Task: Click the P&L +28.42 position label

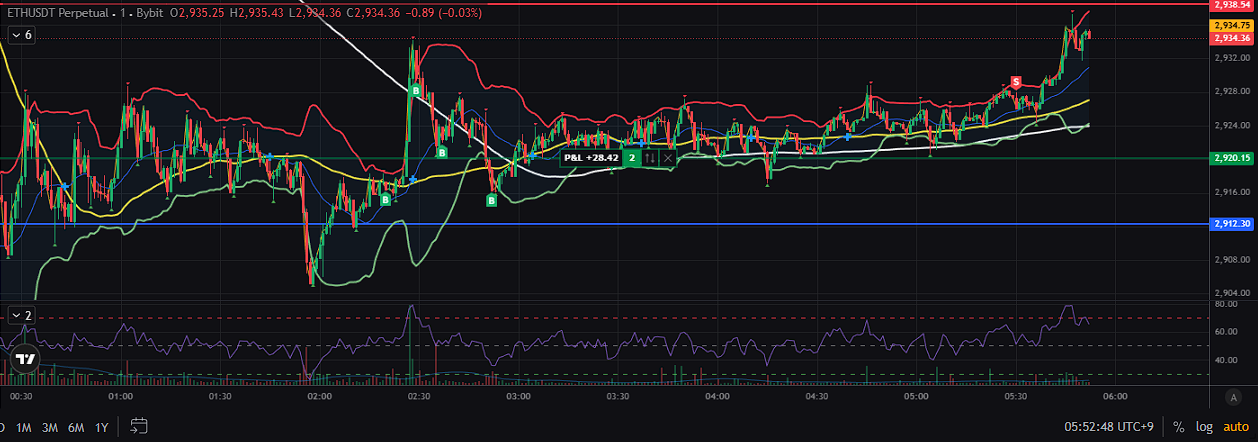Action: (x=590, y=158)
